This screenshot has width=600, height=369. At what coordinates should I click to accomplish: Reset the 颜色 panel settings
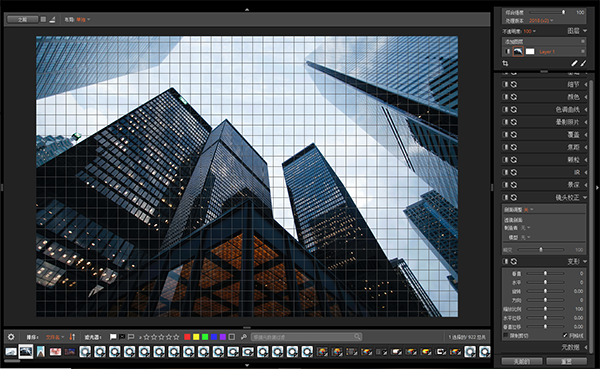tap(514, 97)
